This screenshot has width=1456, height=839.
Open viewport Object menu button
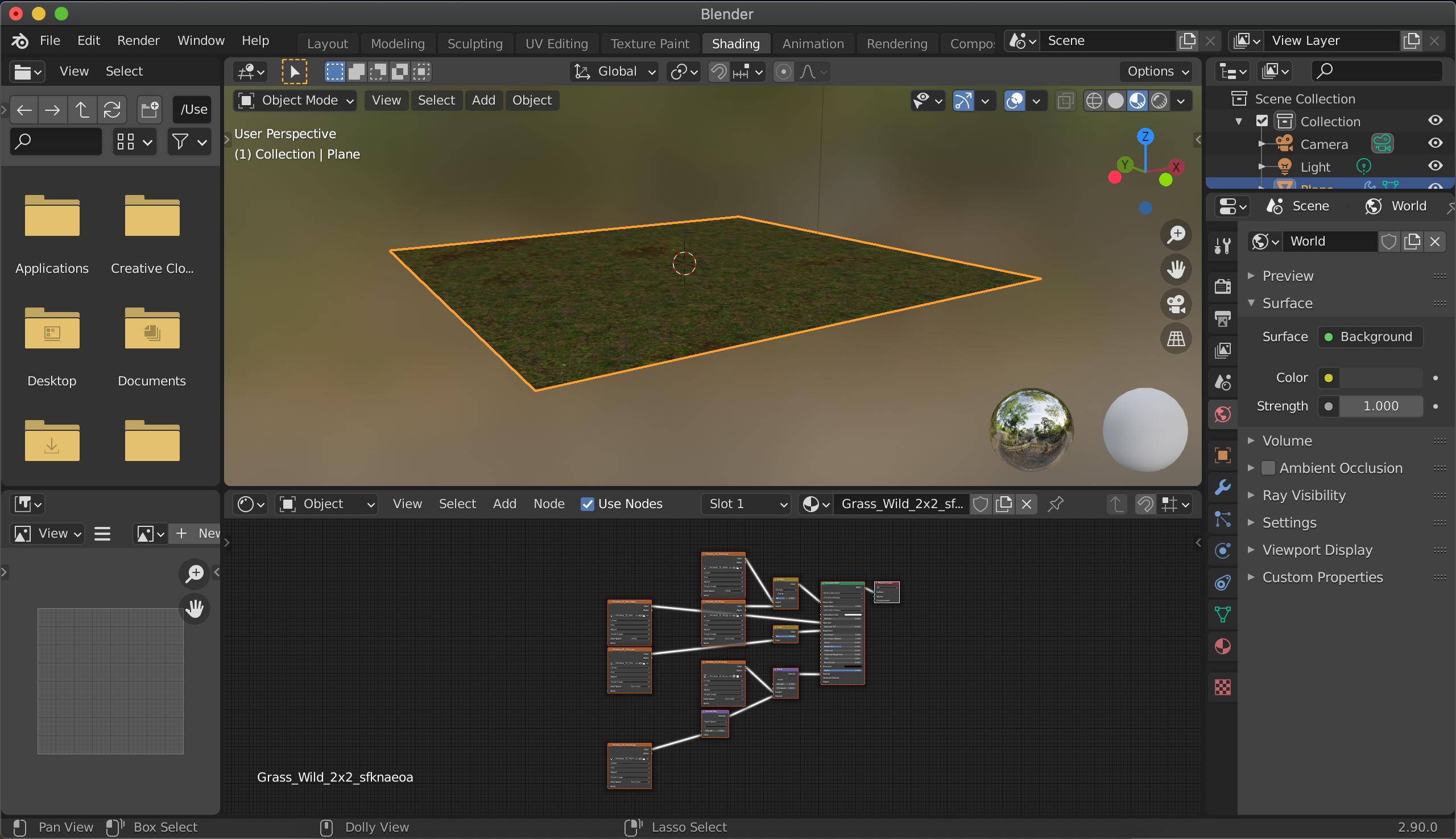click(x=531, y=100)
